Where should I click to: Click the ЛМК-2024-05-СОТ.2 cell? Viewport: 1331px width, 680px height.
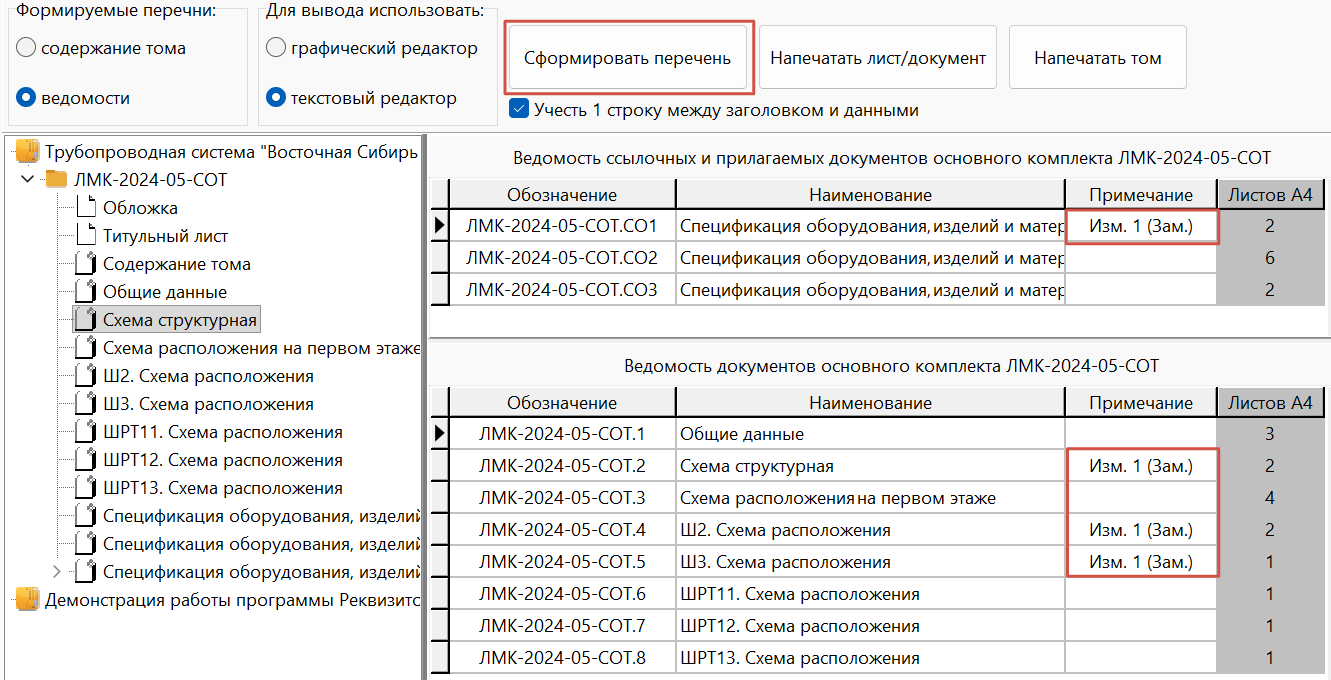[562, 466]
